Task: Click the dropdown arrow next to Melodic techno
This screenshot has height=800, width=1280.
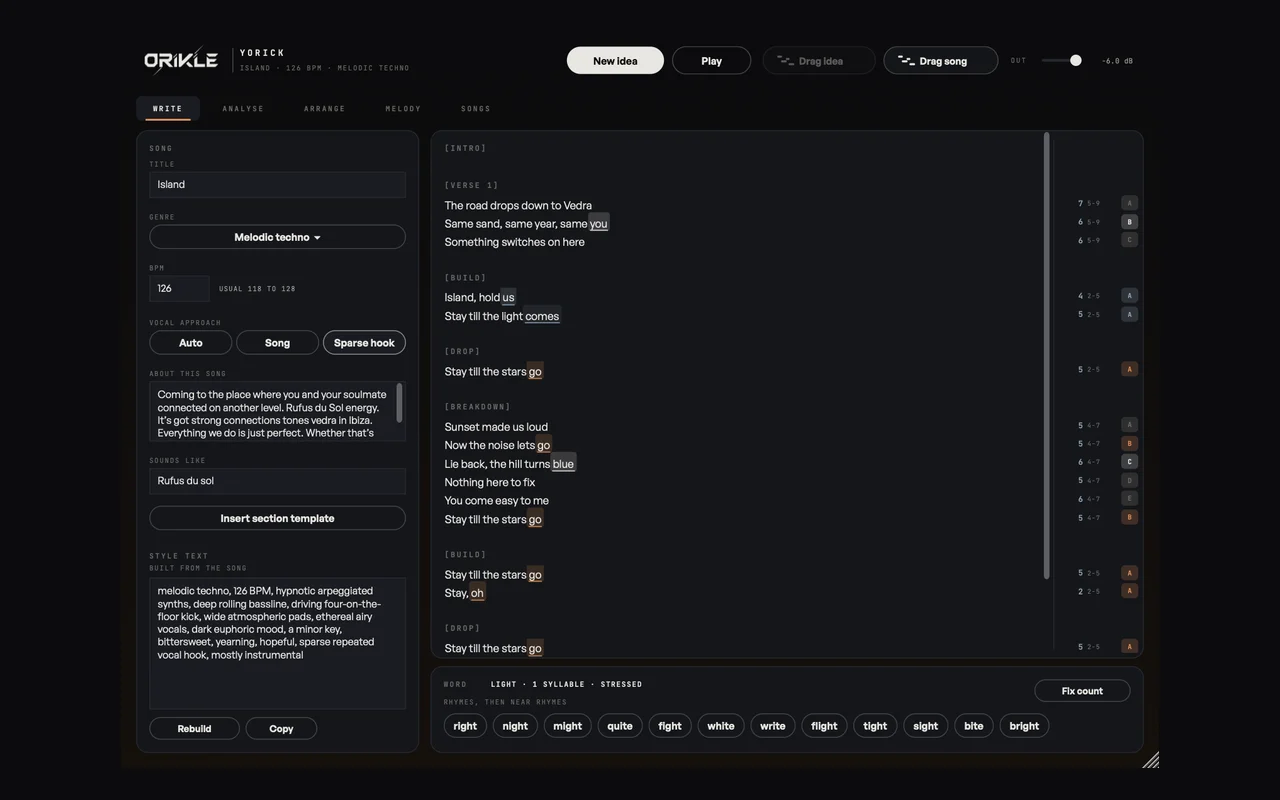Action: pyautogui.click(x=317, y=238)
